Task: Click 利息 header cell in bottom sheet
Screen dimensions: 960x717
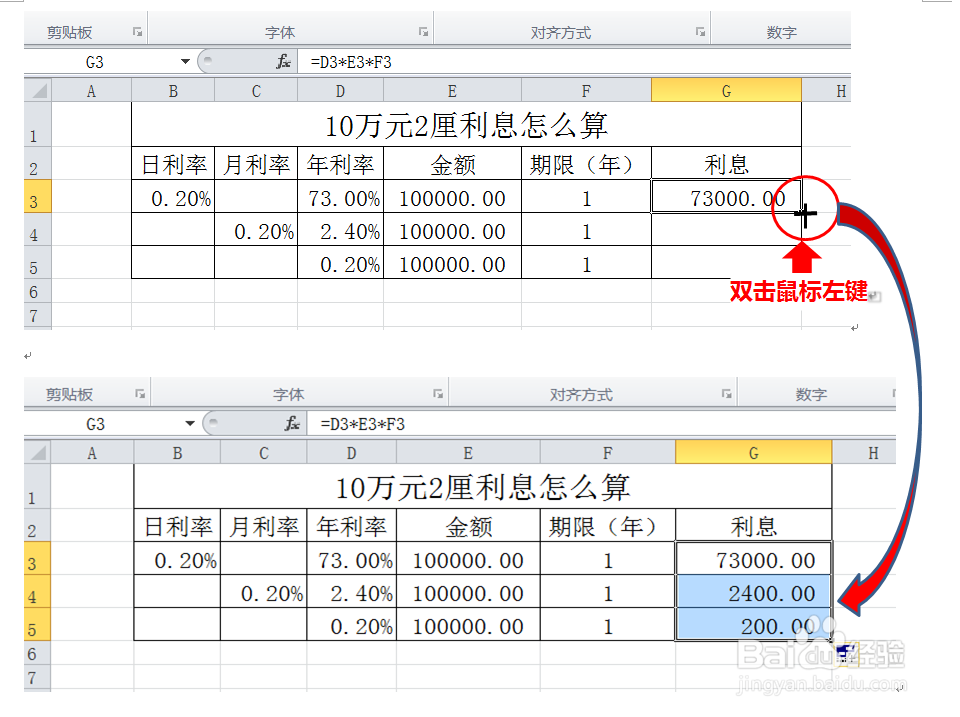Action: coord(754,525)
